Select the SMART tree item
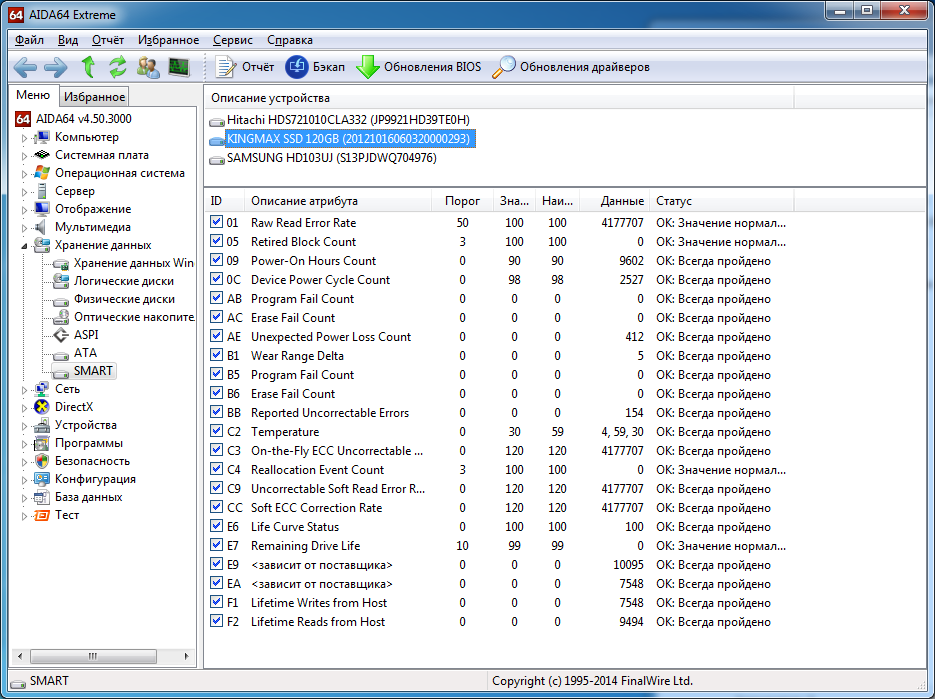The width and height of the screenshot is (935, 699). point(92,371)
